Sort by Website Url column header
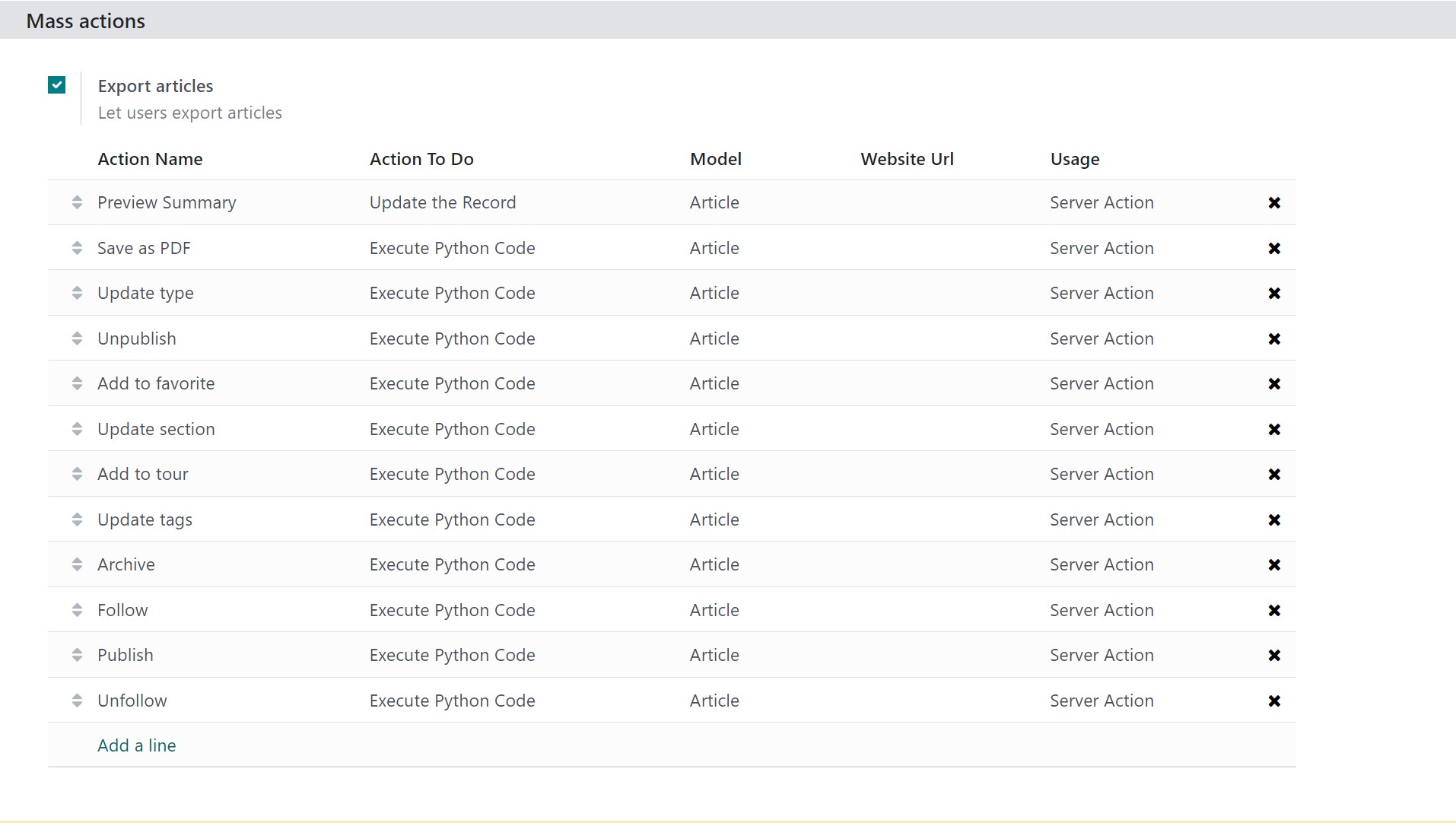The height and width of the screenshot is (823, 1456). (907, 159)
